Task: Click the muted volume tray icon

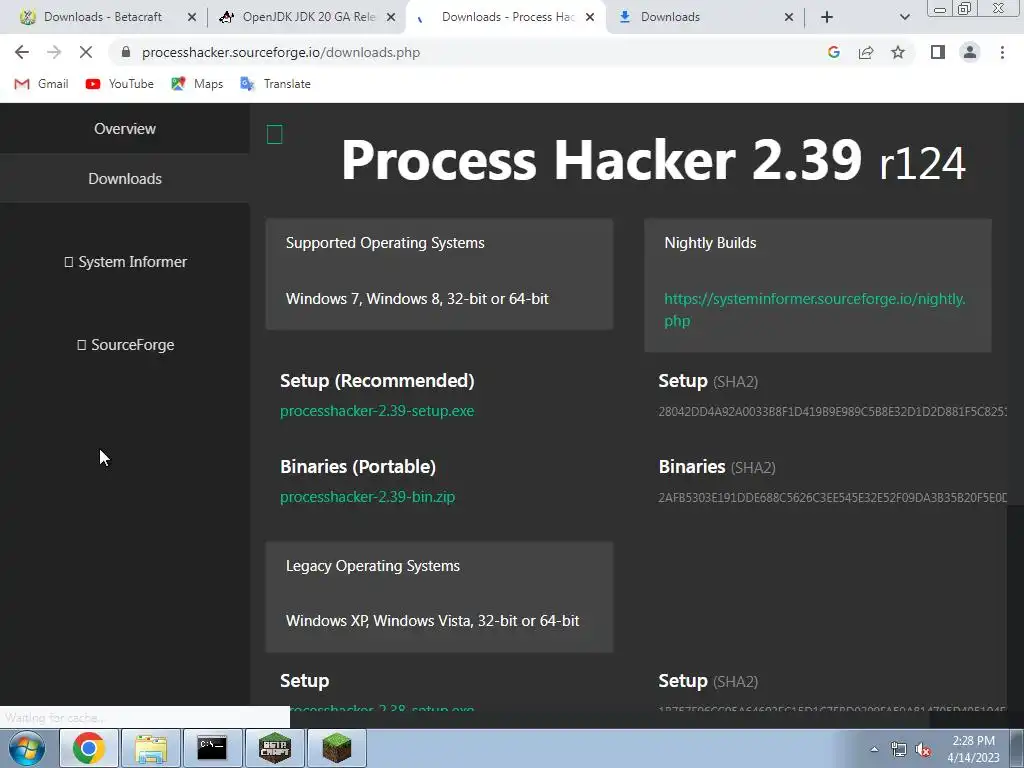Action: 923,749
